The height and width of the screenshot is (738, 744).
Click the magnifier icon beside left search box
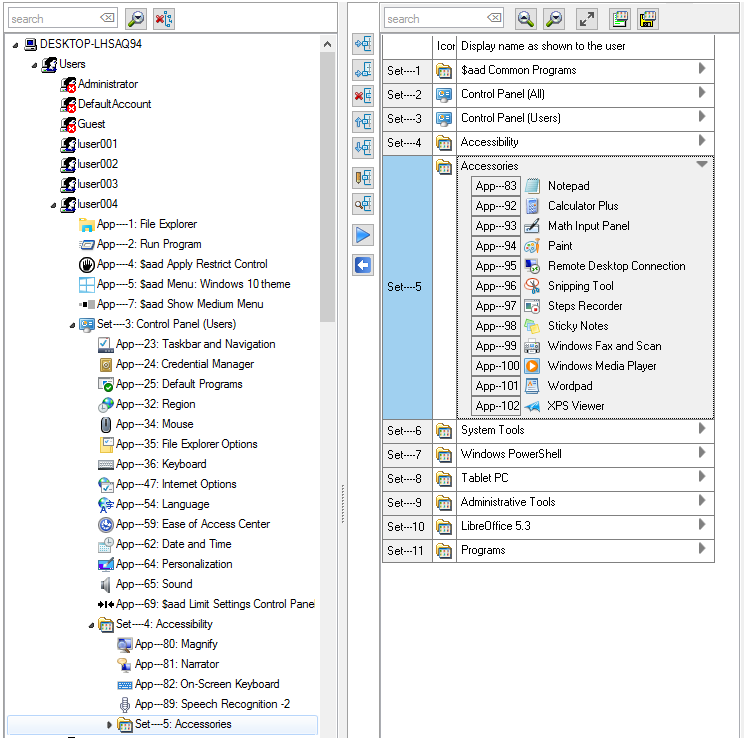point(136,19)
